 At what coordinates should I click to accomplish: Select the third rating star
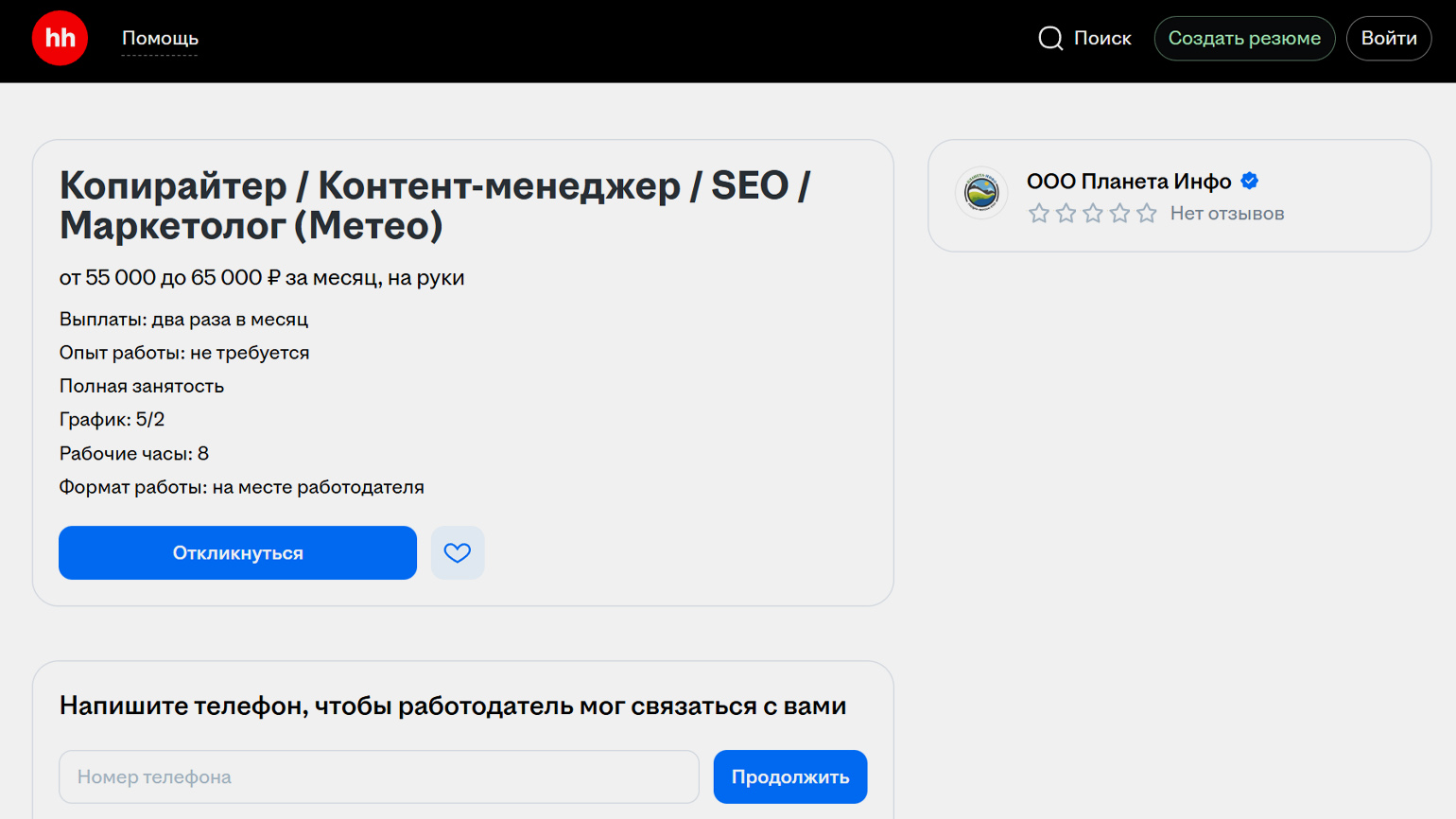click(x=1093, y=214)
